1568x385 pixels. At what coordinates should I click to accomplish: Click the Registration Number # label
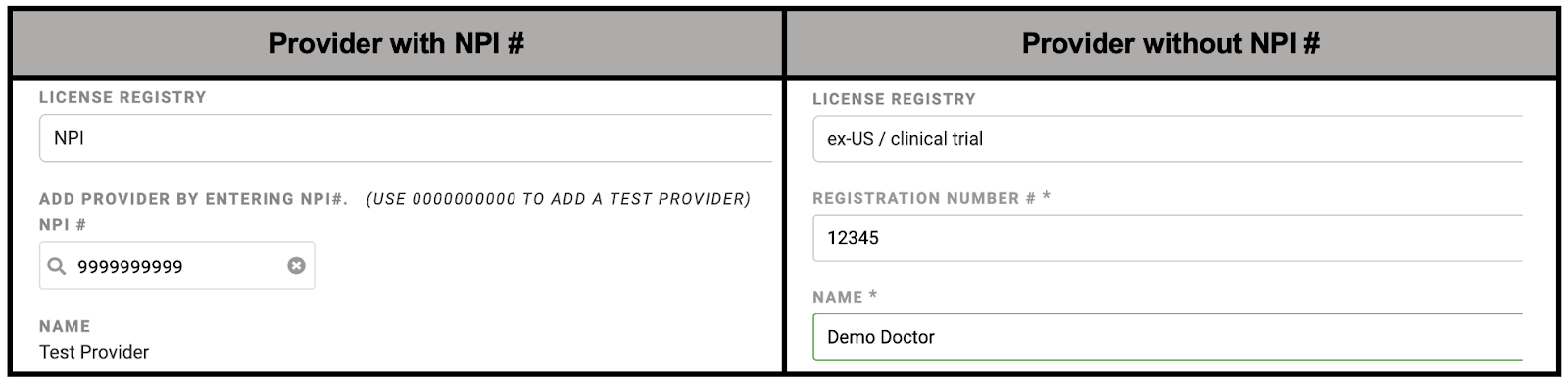click(924, 198)
